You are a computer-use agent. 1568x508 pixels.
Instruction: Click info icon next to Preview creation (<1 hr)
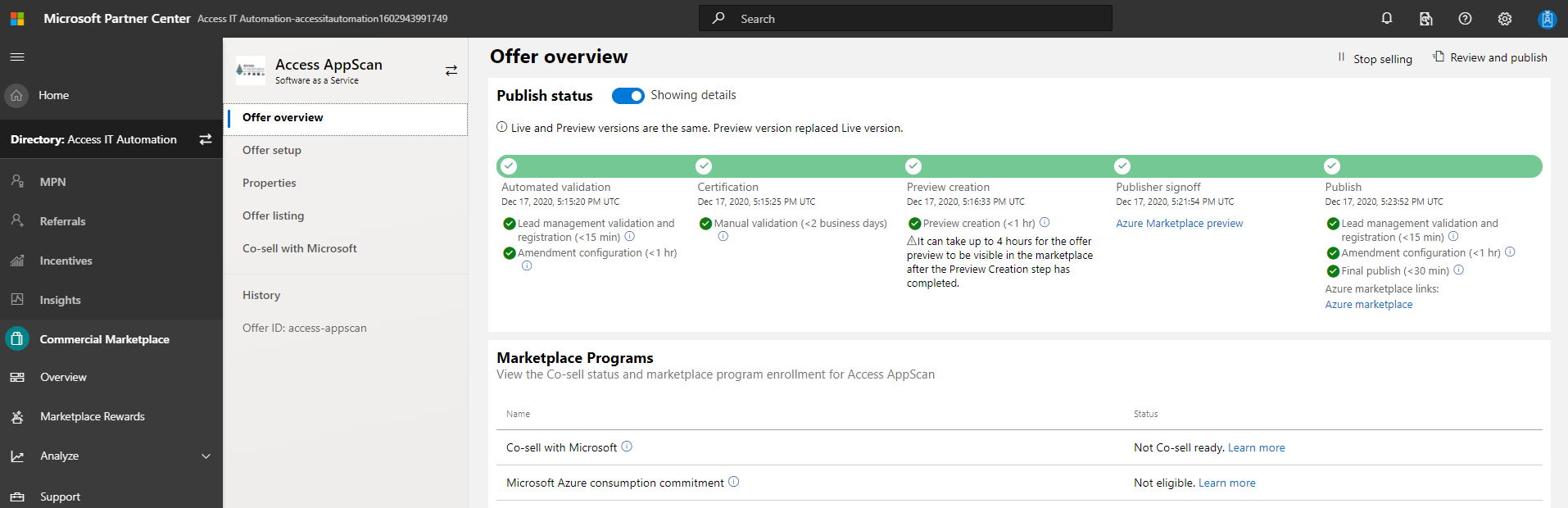[1045, 222]
